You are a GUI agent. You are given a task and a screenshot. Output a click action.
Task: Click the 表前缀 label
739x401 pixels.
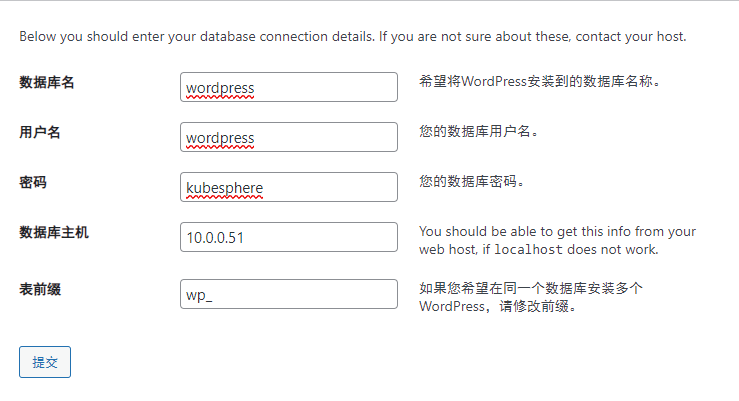click(40, 289)
